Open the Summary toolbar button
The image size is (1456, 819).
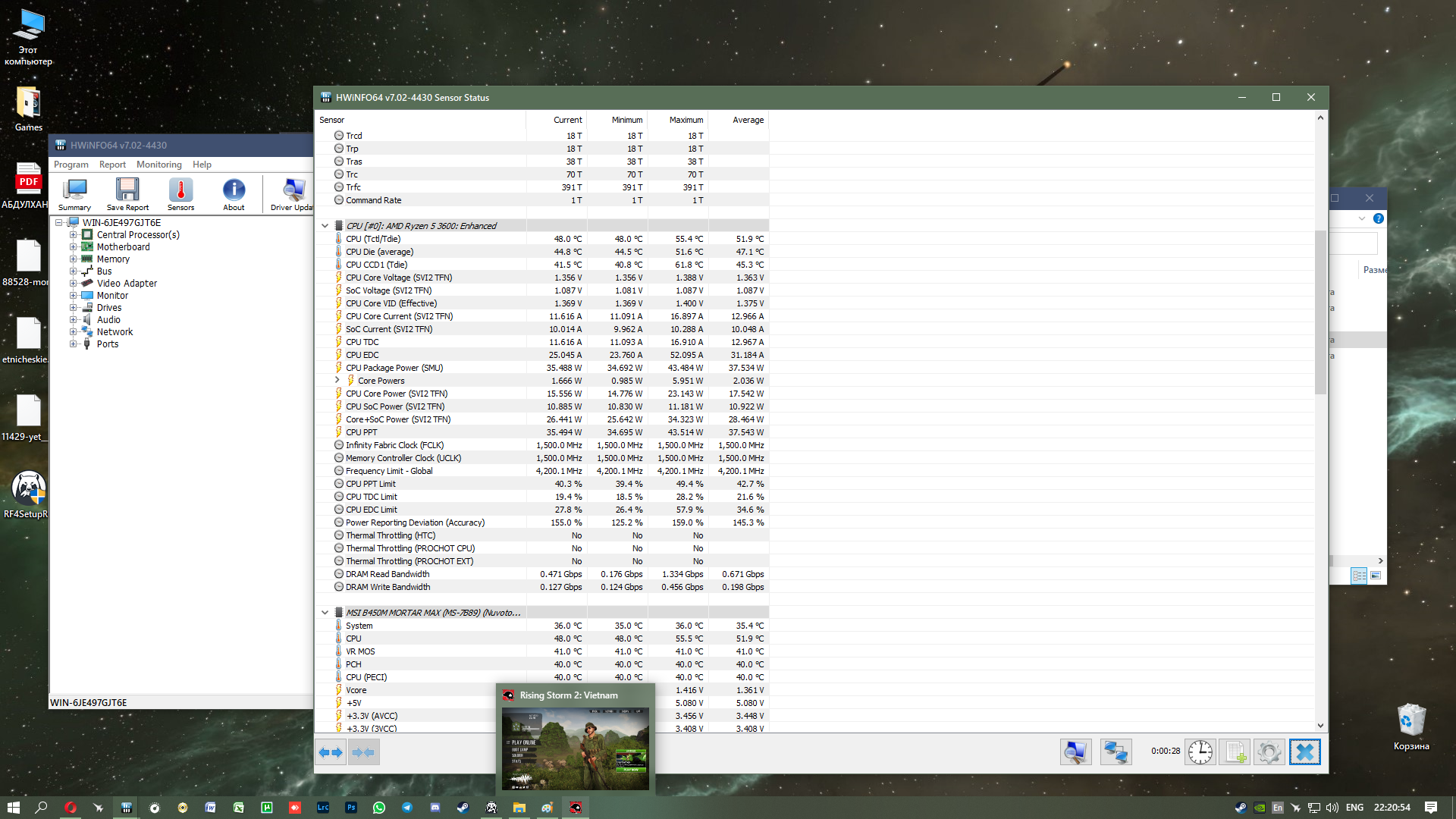coord(74,194)
